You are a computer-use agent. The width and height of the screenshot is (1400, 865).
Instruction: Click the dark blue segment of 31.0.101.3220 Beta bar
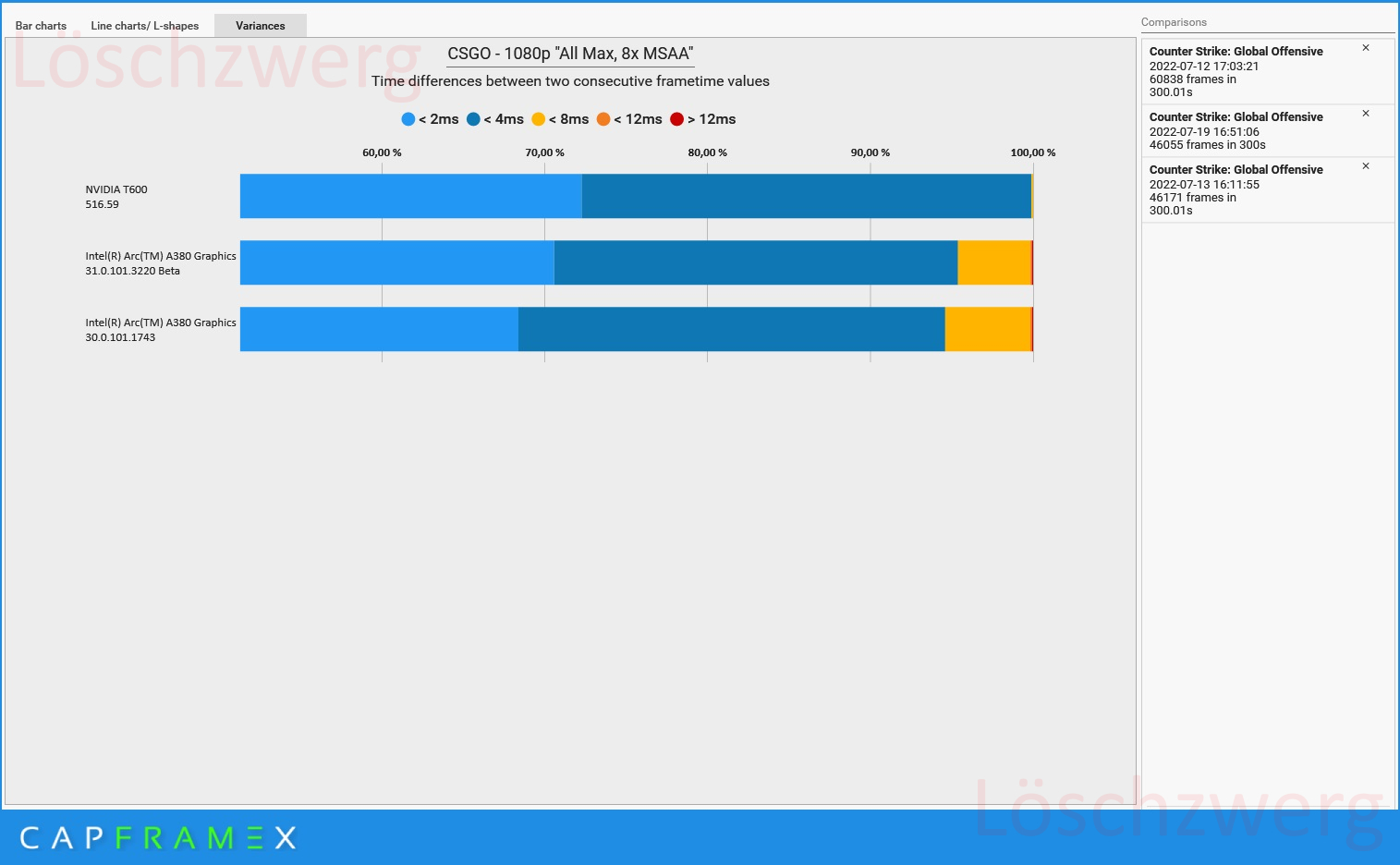click(x=756, y=262)
